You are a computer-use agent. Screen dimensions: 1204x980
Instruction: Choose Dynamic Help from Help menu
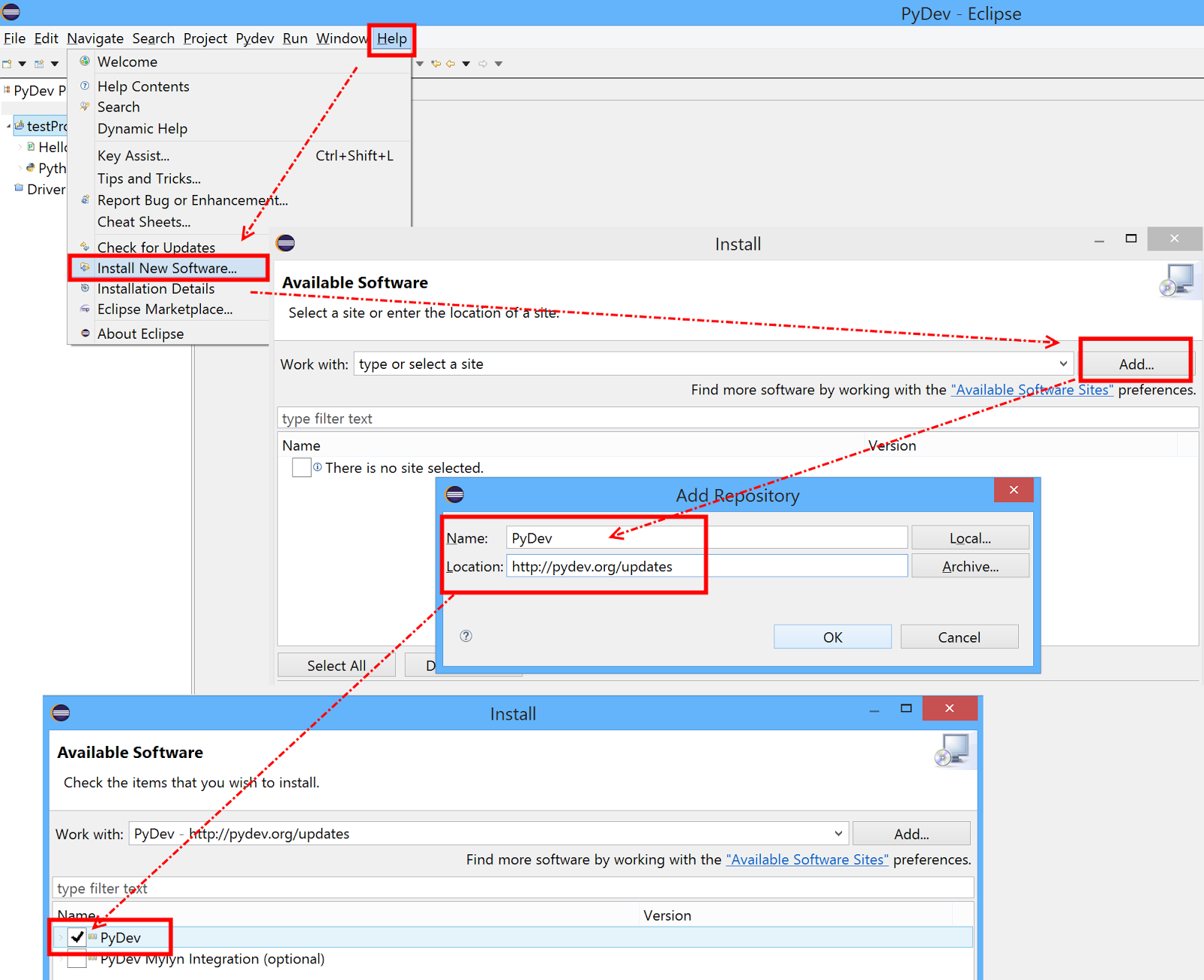pyautogui.click(x=142, y=129)
